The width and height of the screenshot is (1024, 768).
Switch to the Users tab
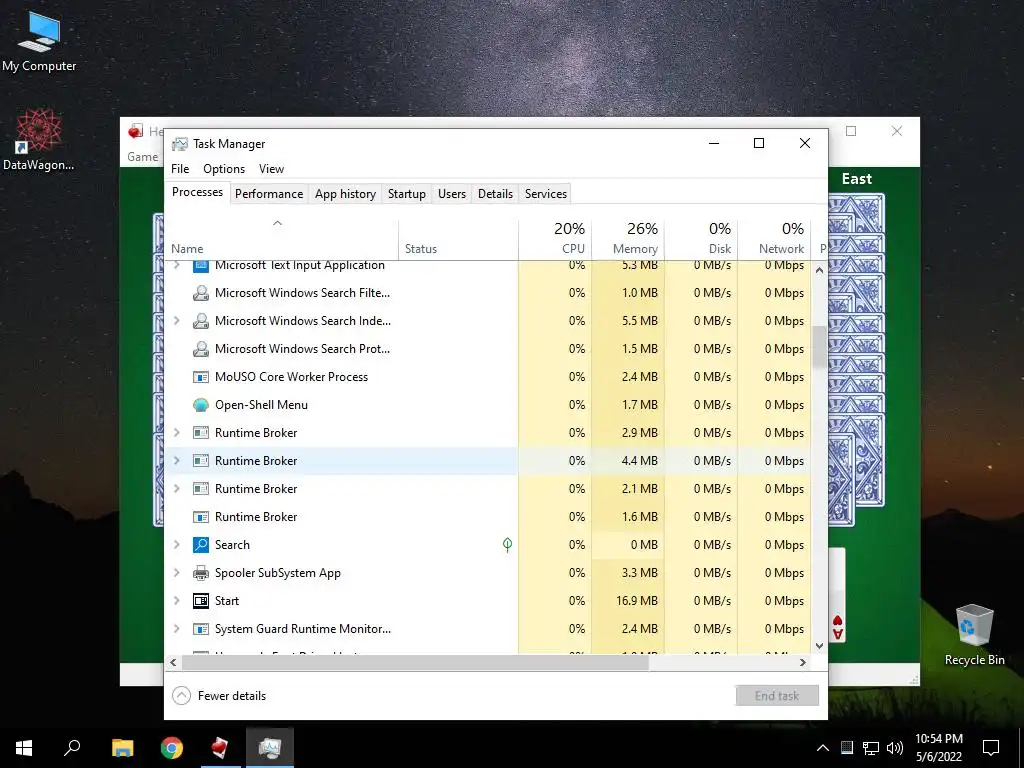(x=452, y=194)
